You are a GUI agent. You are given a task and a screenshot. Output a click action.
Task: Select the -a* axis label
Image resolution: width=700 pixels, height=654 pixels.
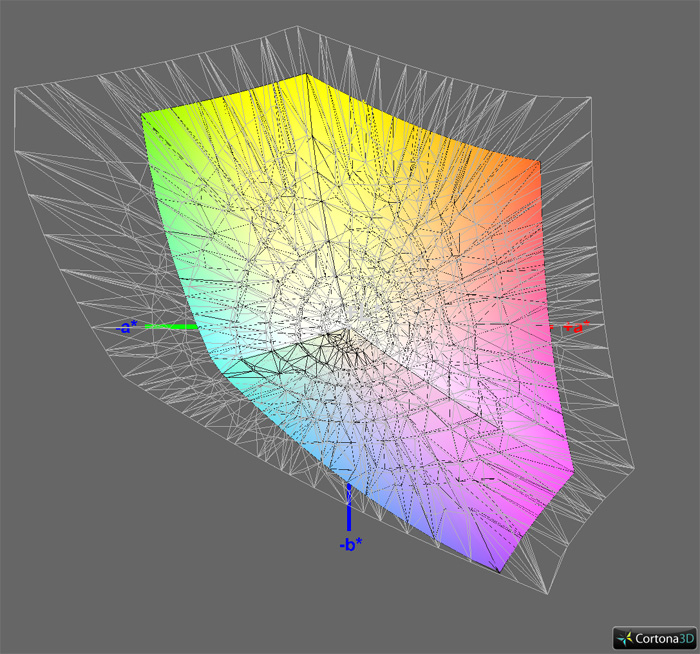pyautogui.click(x=127, y=327)
